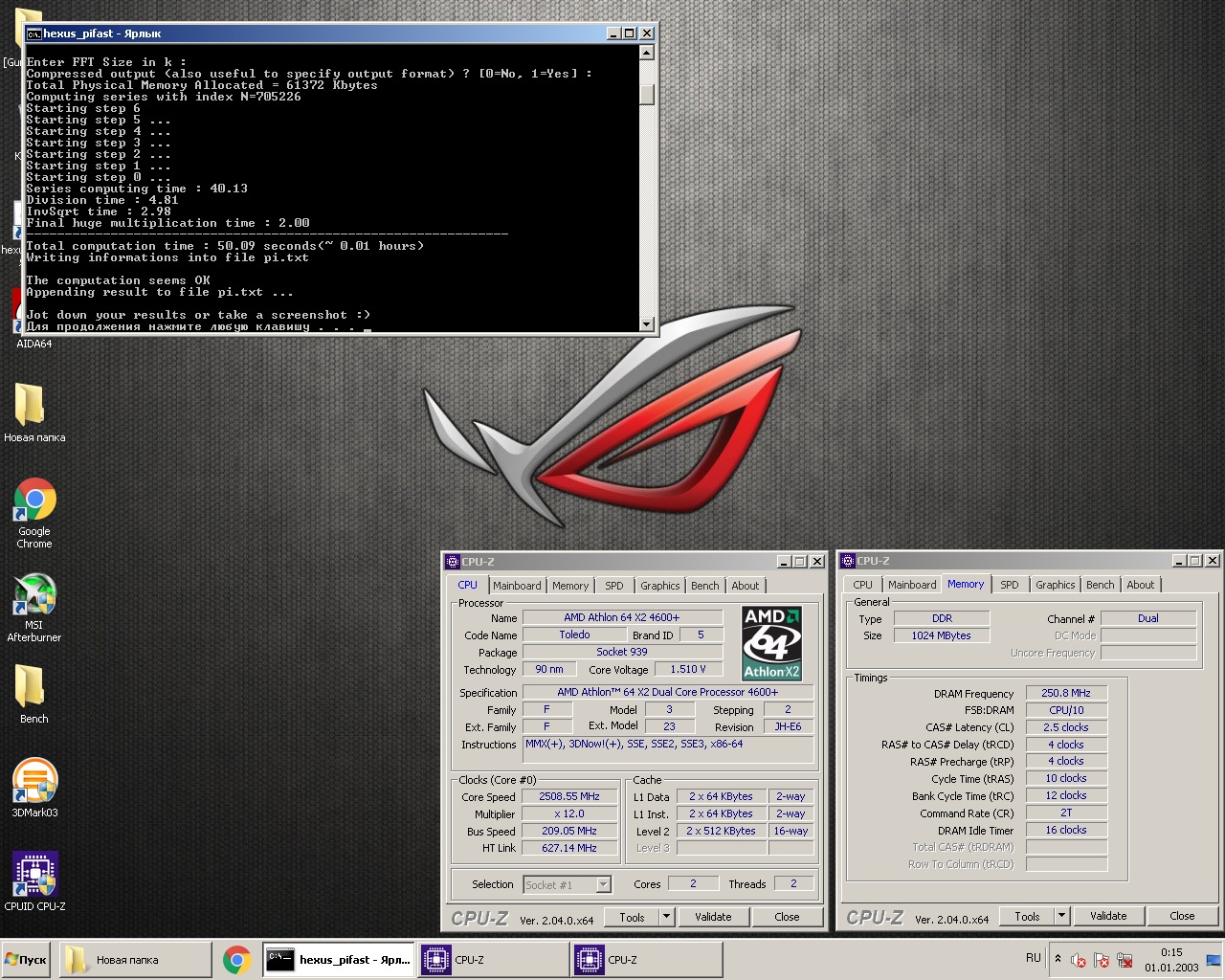Click the Package value Socket 939
Viewport: 1225px width, 980px height.
[x=622, y=652]
